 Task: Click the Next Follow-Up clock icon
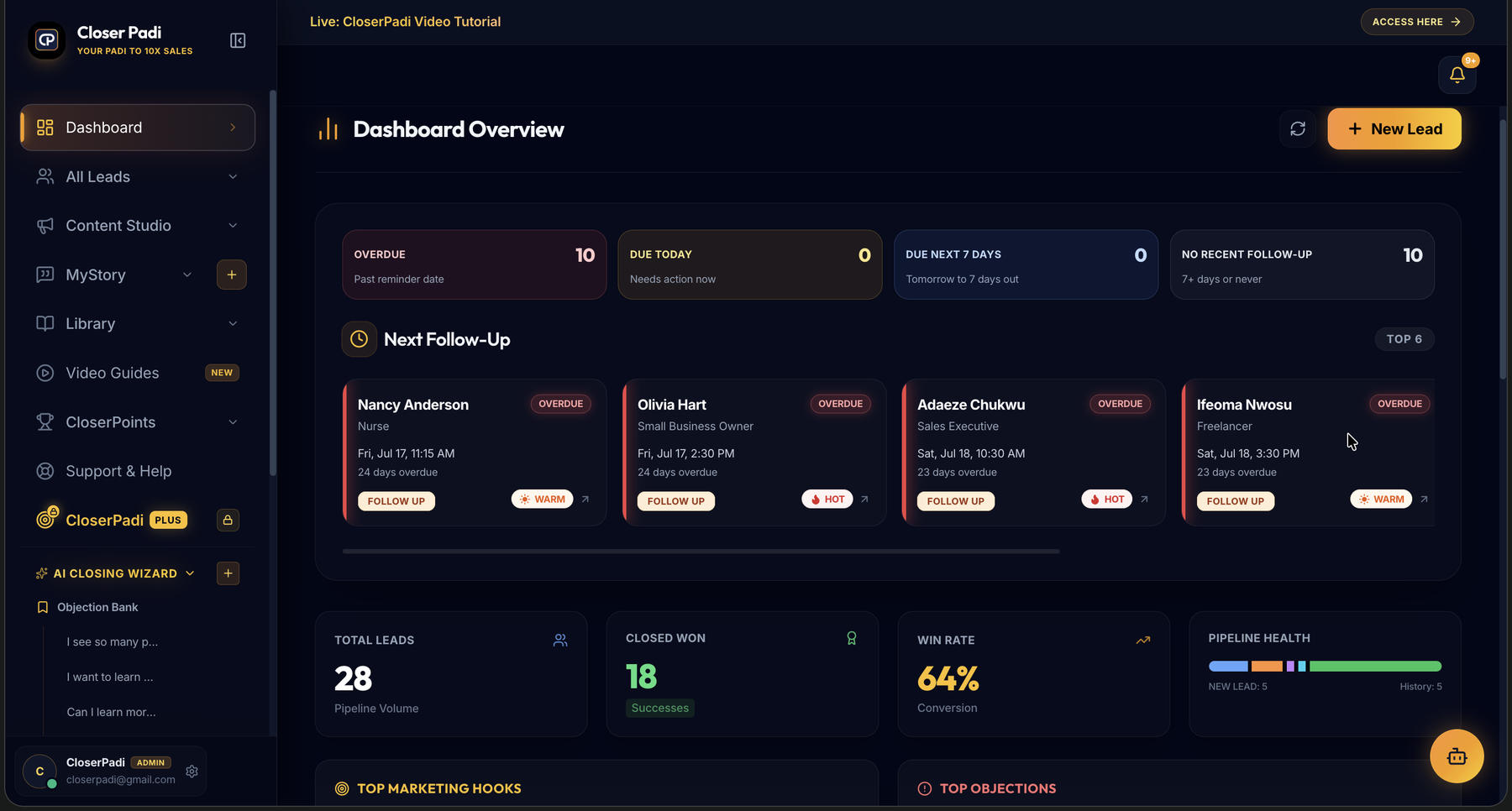(x=359, y=339)
